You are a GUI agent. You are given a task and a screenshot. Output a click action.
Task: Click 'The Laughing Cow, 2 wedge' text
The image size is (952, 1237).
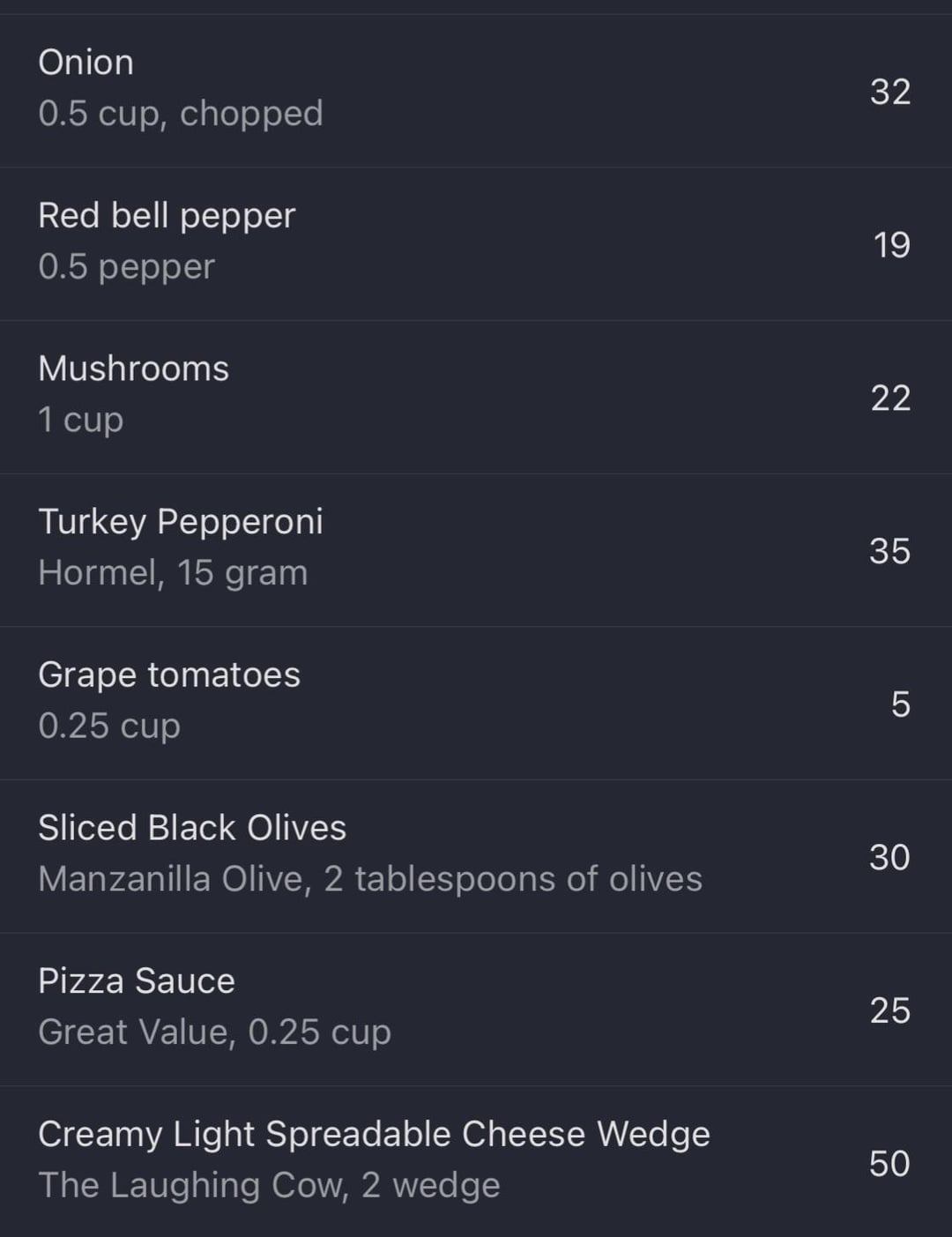click(269, 1186)
